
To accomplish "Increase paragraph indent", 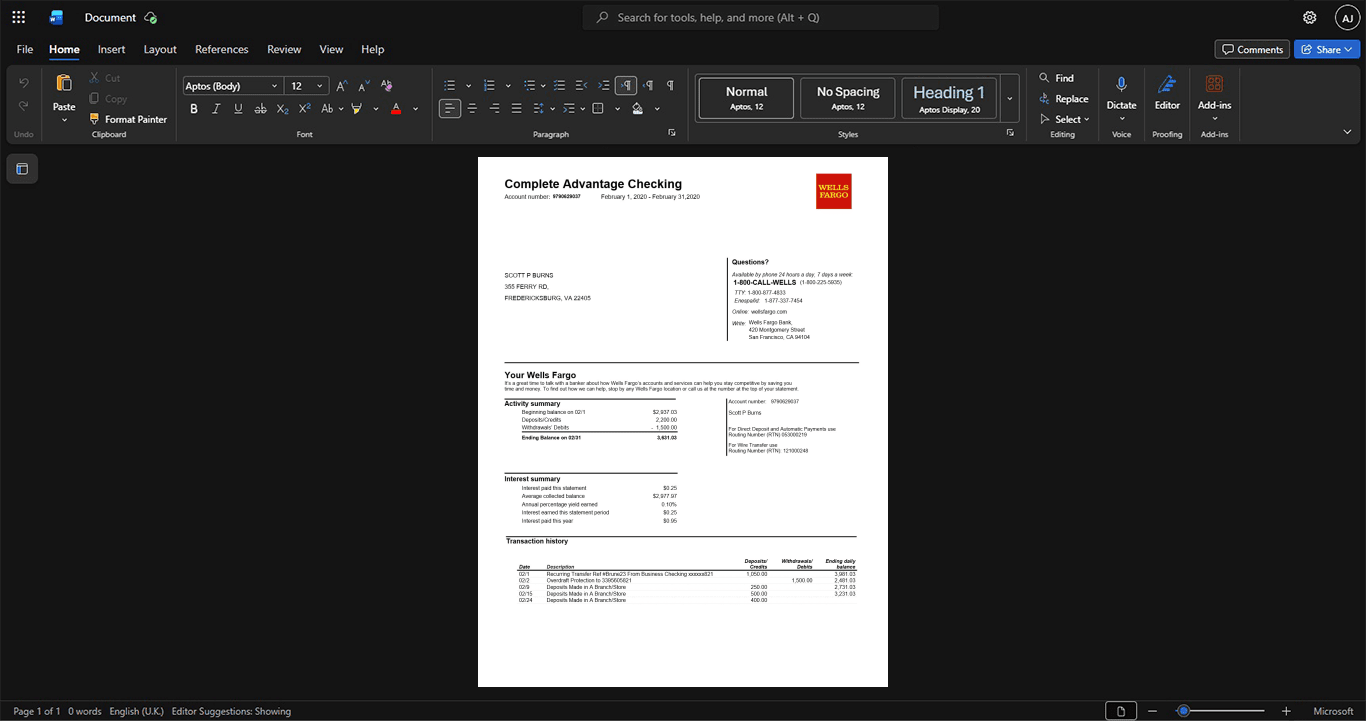I will click(x=604, y=85).
